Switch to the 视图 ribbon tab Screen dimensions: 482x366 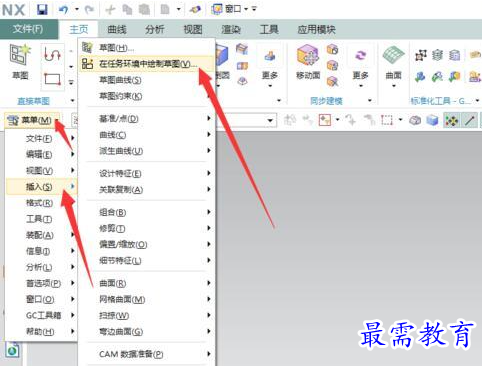[x=193, y=29]
